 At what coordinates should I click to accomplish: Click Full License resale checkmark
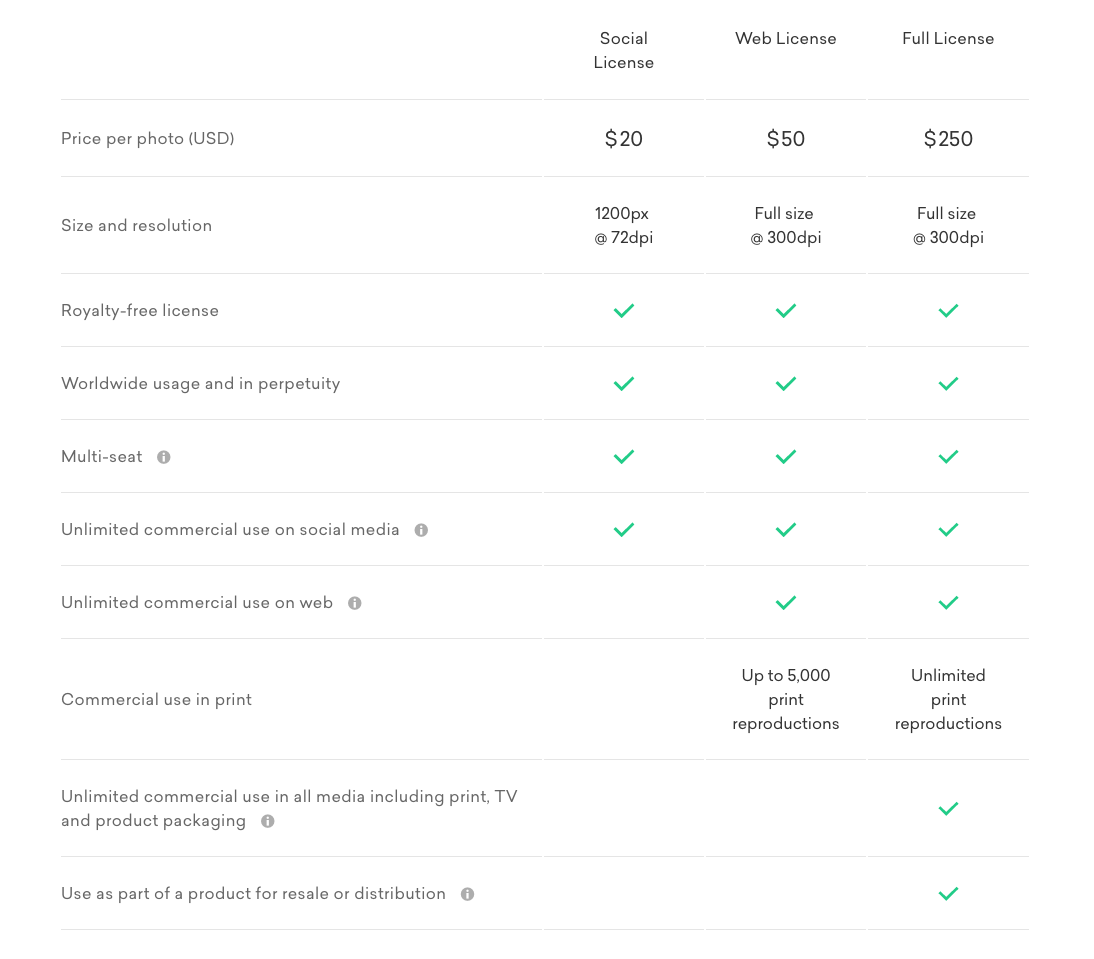(948, 894)
